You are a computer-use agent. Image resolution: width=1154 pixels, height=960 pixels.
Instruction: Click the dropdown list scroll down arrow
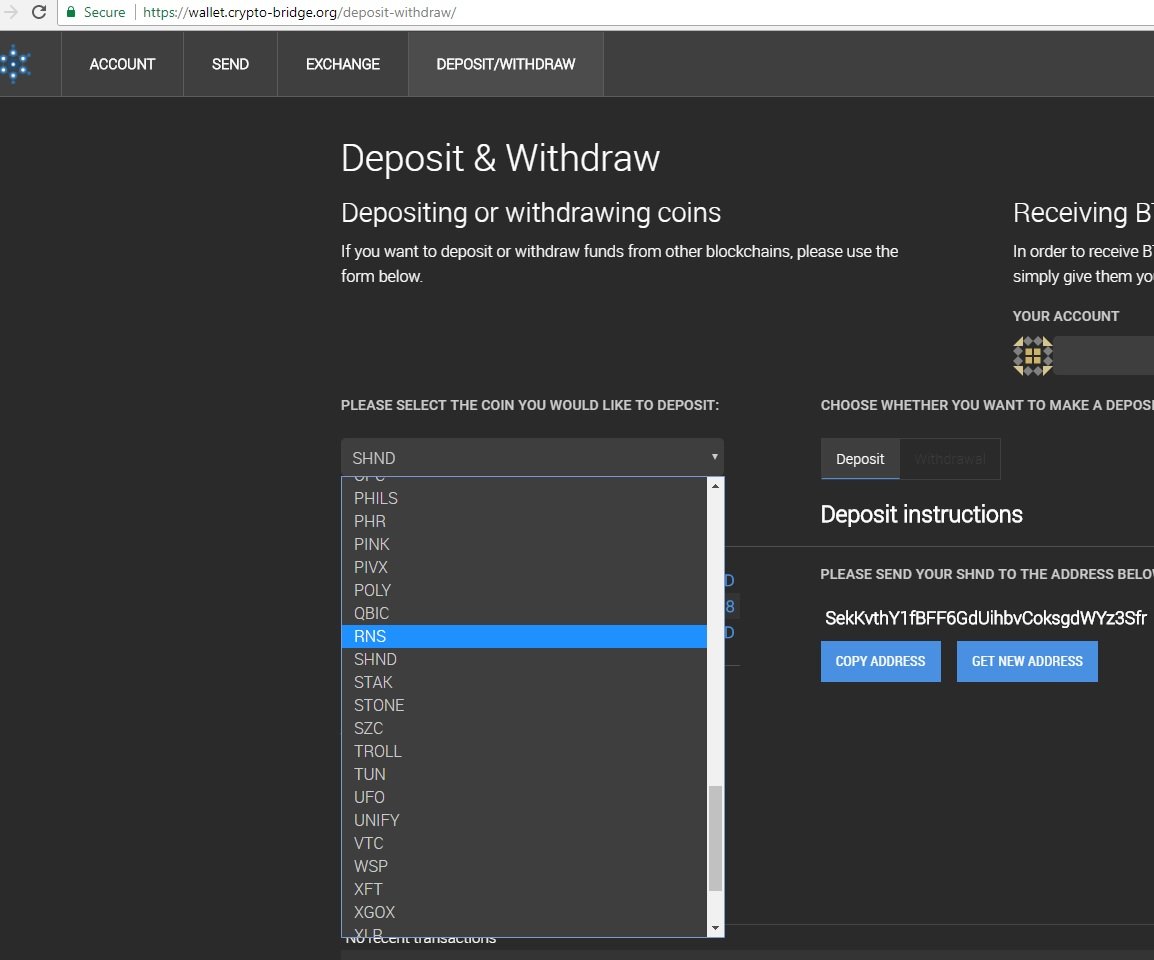click(x=715, y=928)
